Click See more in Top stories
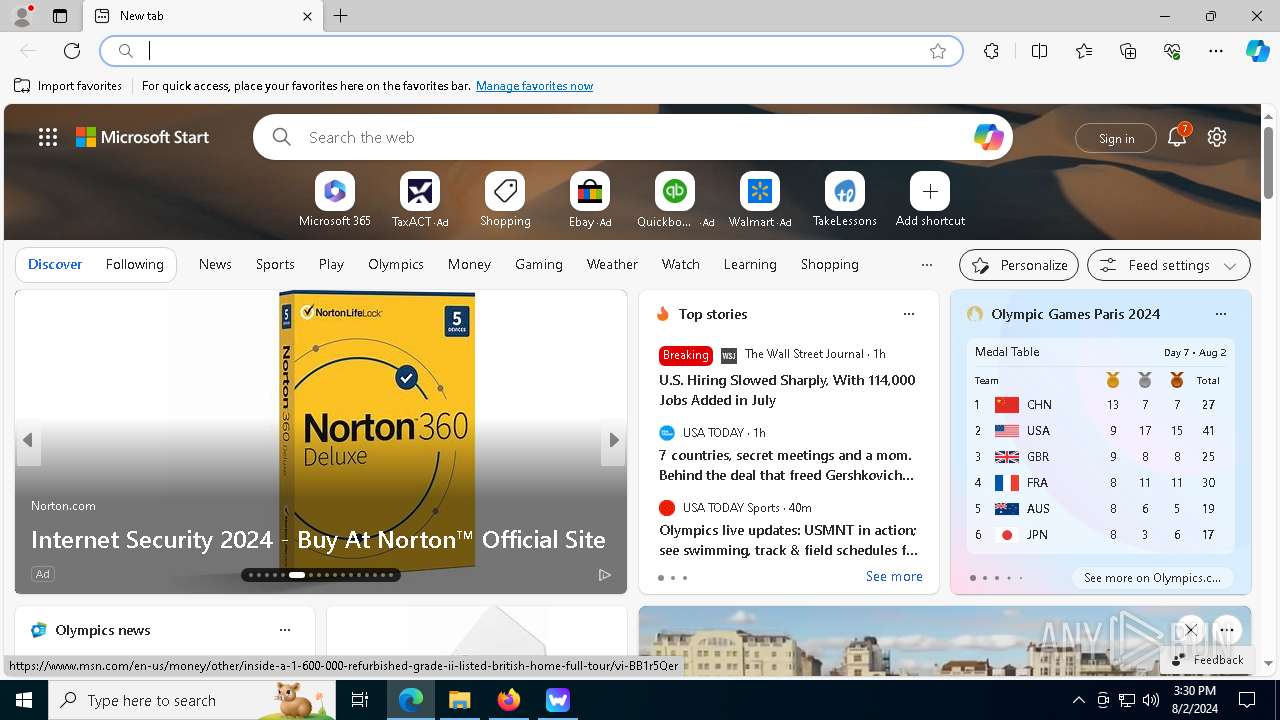The height and width of the screenshot is (720, 1280). coord(894,576)
